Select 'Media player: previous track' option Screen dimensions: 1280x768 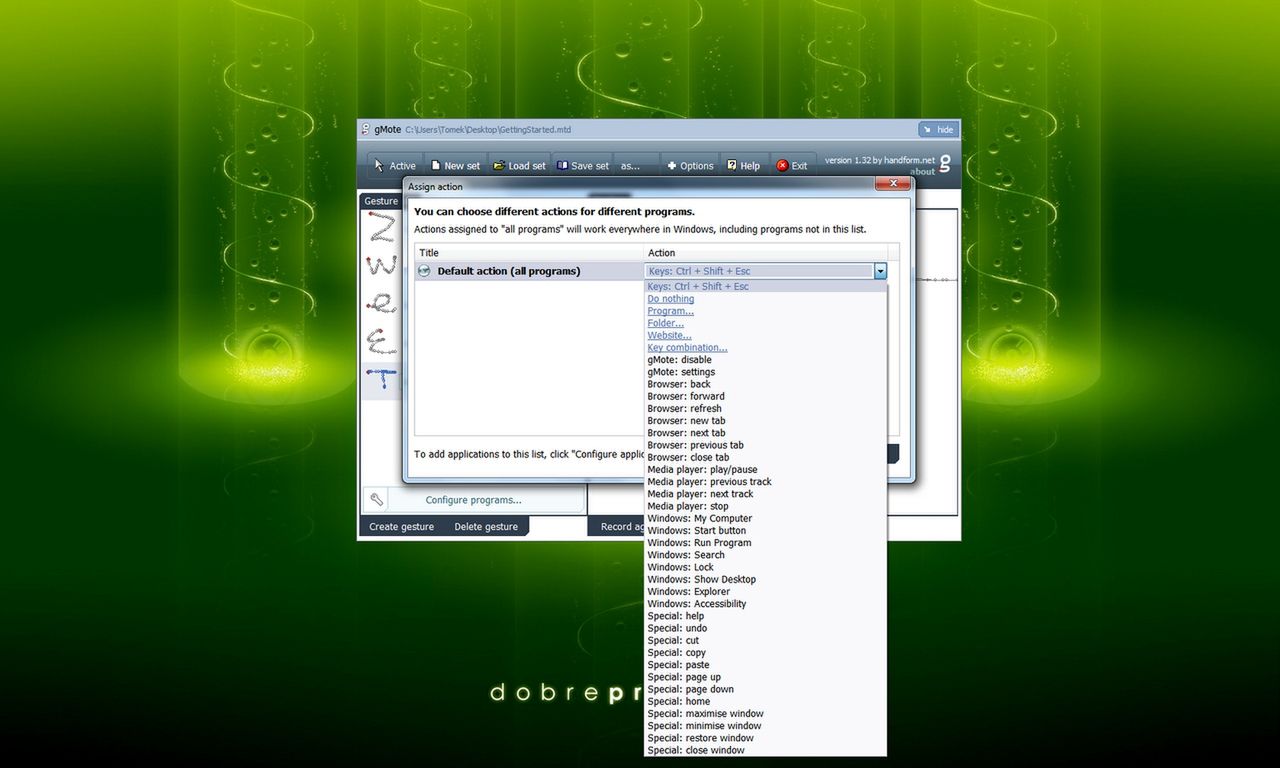(x=765, y=482)
